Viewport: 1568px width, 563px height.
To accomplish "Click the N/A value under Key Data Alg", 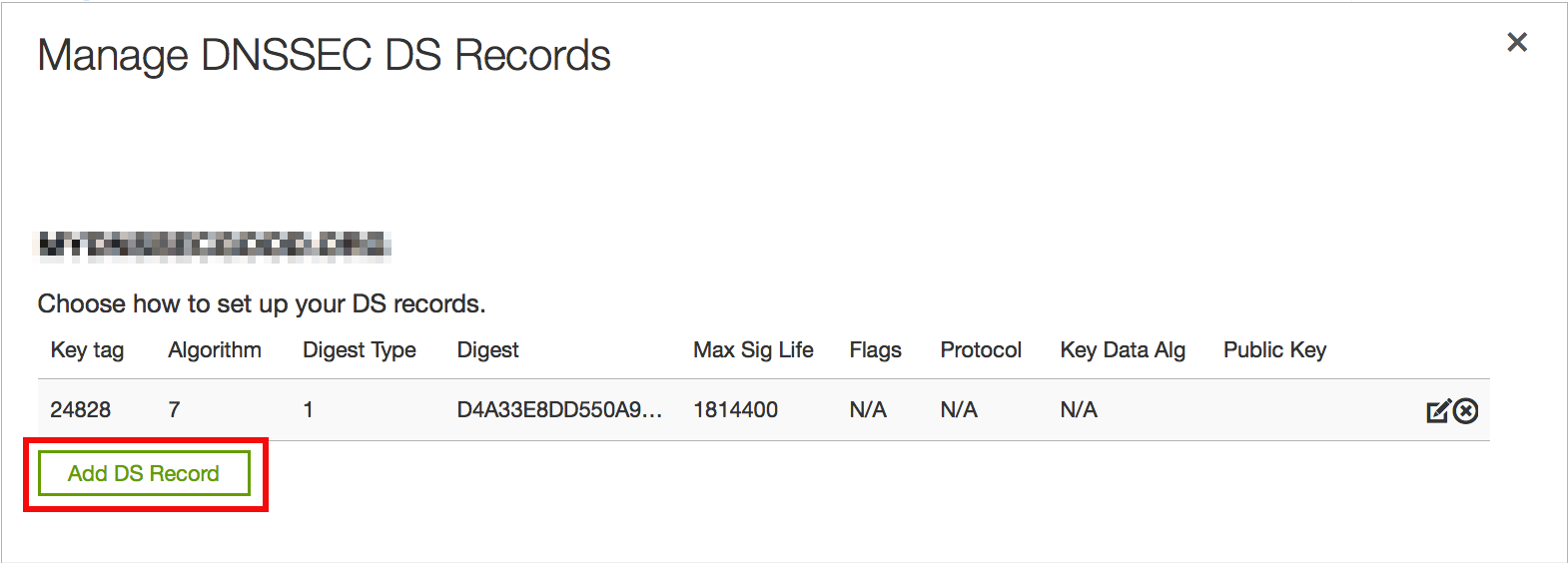I will tap(1079, 410).
